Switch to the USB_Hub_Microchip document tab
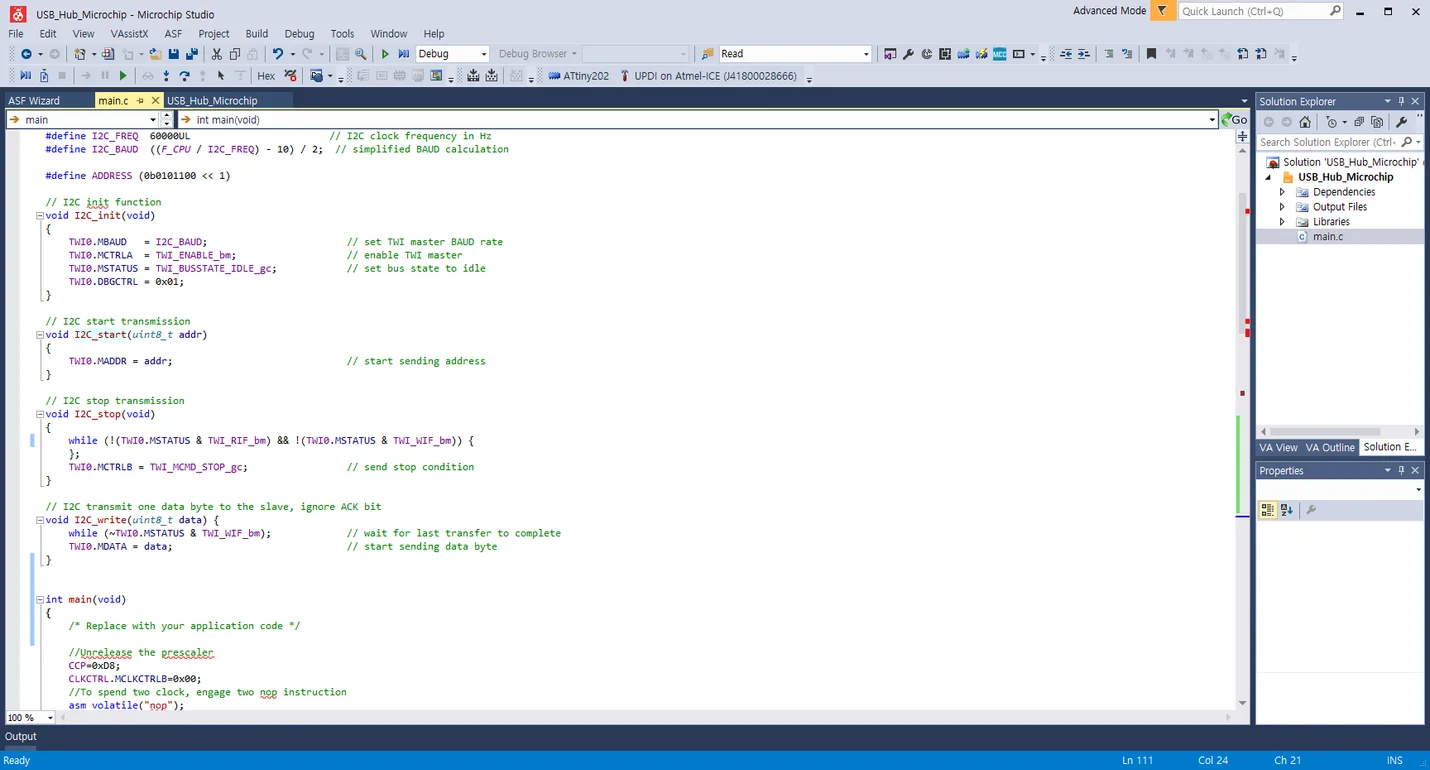Image resolution: width=1430 pixels, height=770 pixels. click(x=212, y=100)
